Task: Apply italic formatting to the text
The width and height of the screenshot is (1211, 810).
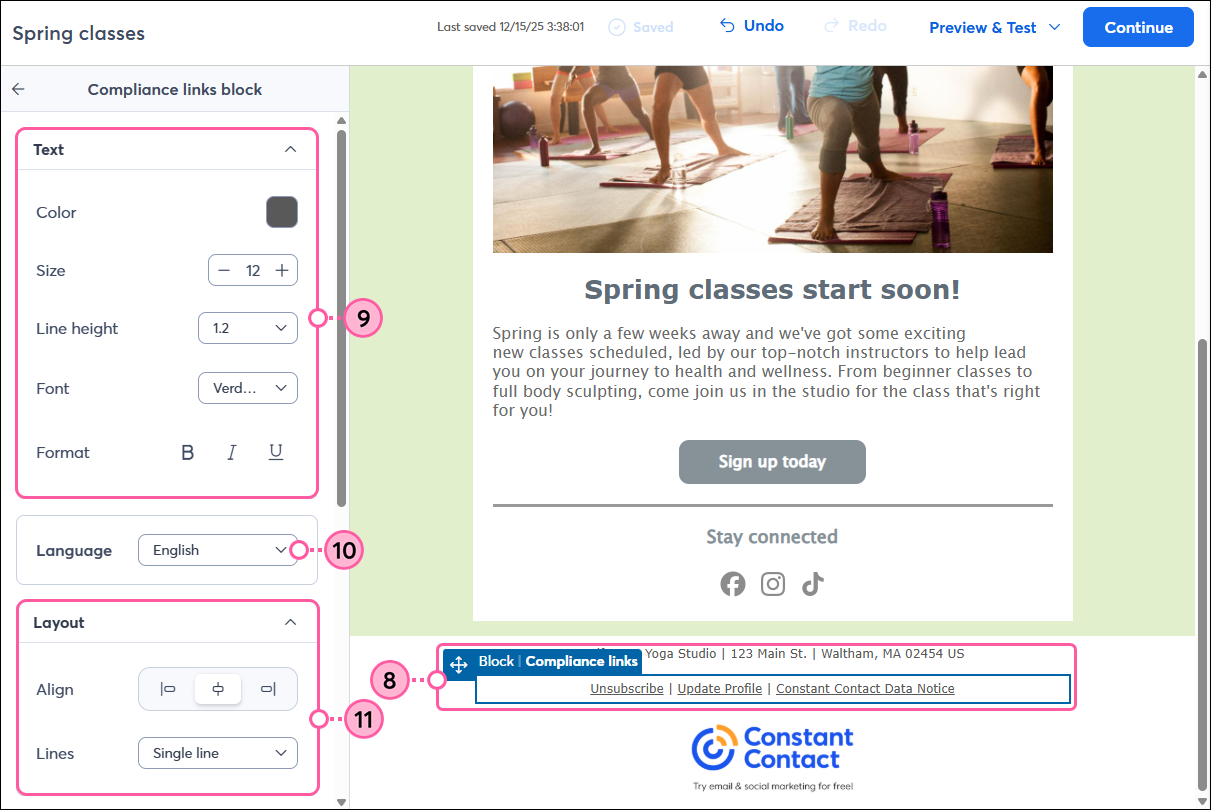Action: [231, 452]
